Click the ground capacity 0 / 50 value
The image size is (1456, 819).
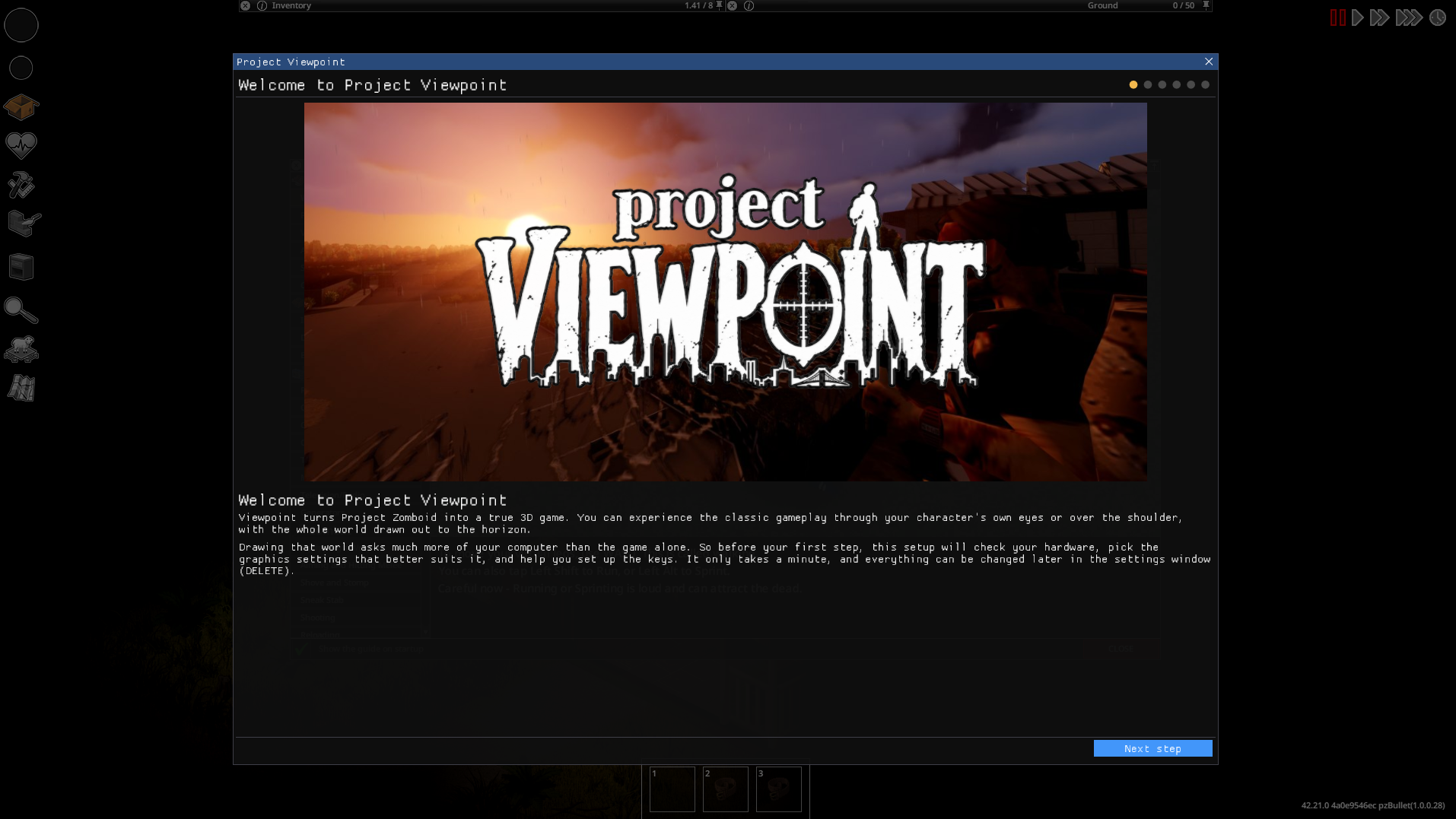[x=1183, y=5]
